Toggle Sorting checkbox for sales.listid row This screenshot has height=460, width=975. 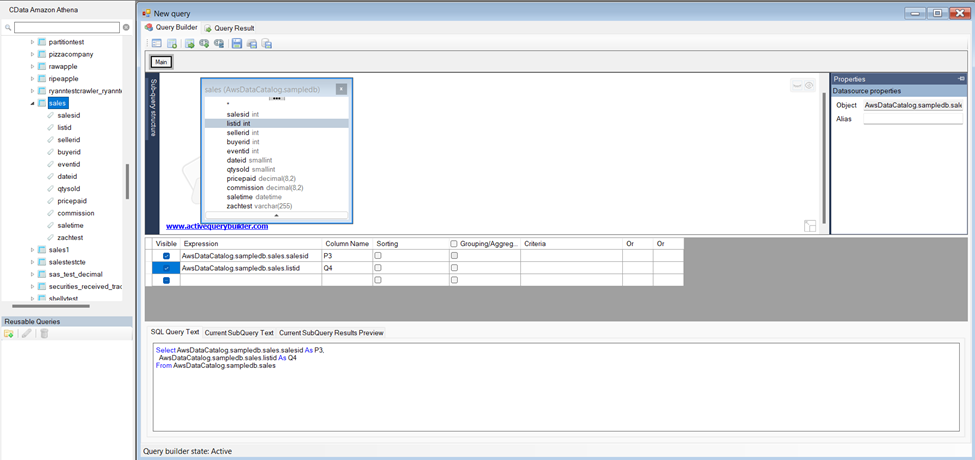tap(378, 268)
